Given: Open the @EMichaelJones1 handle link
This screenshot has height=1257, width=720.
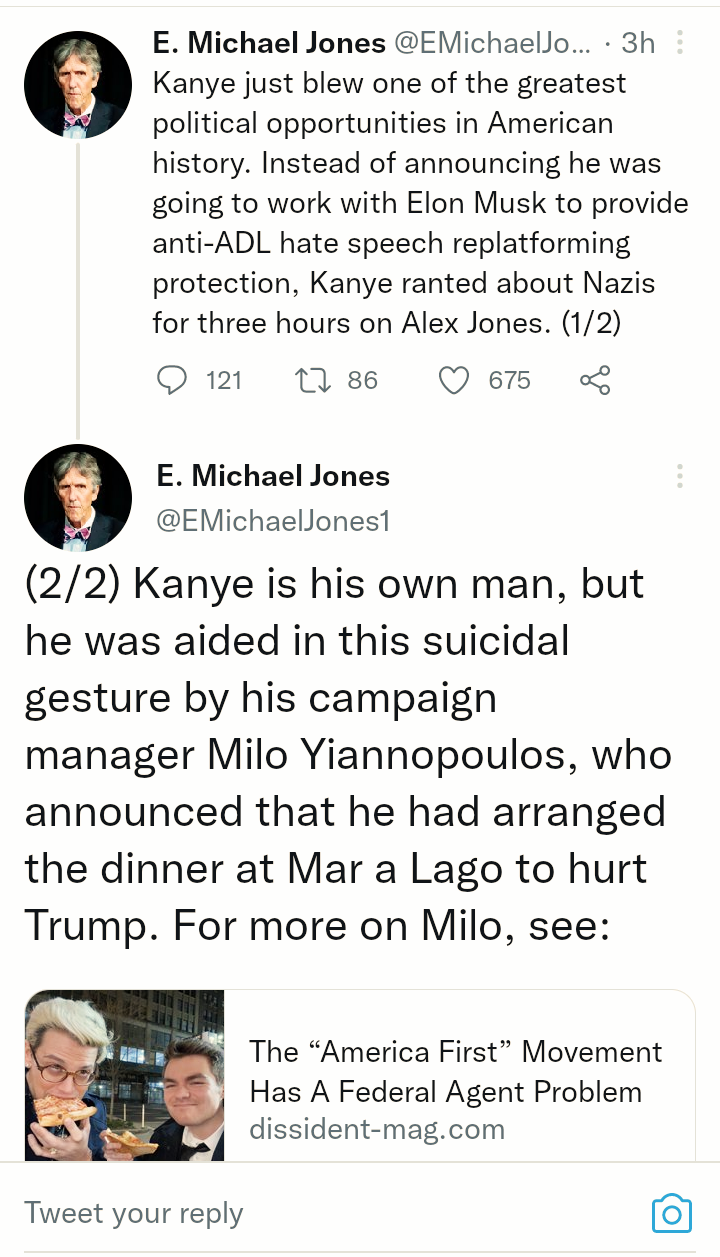Looking at the screenshot, I should coord(273,520).
